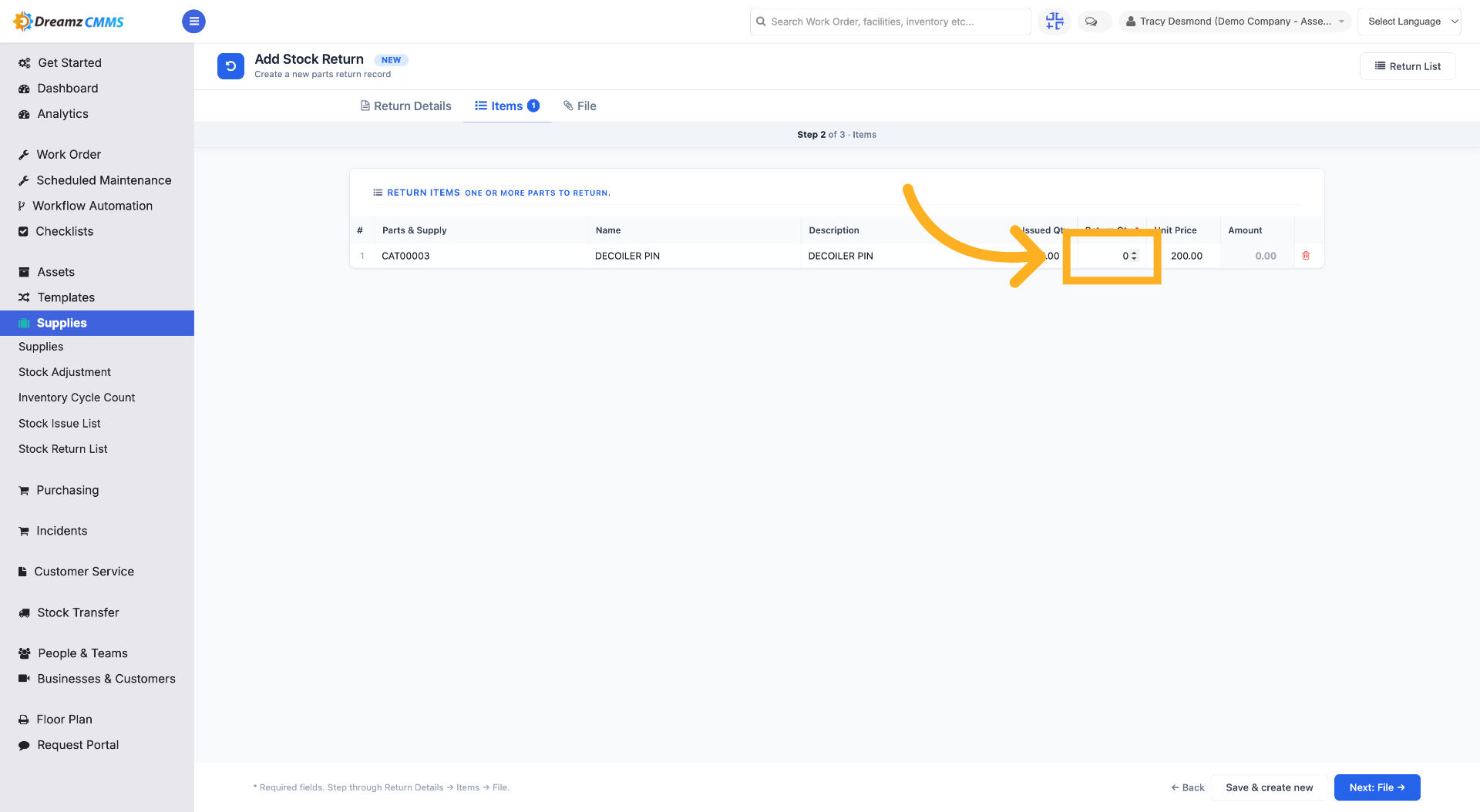Open Tracy Desmond user account dropdown

tap(1235, 22)
